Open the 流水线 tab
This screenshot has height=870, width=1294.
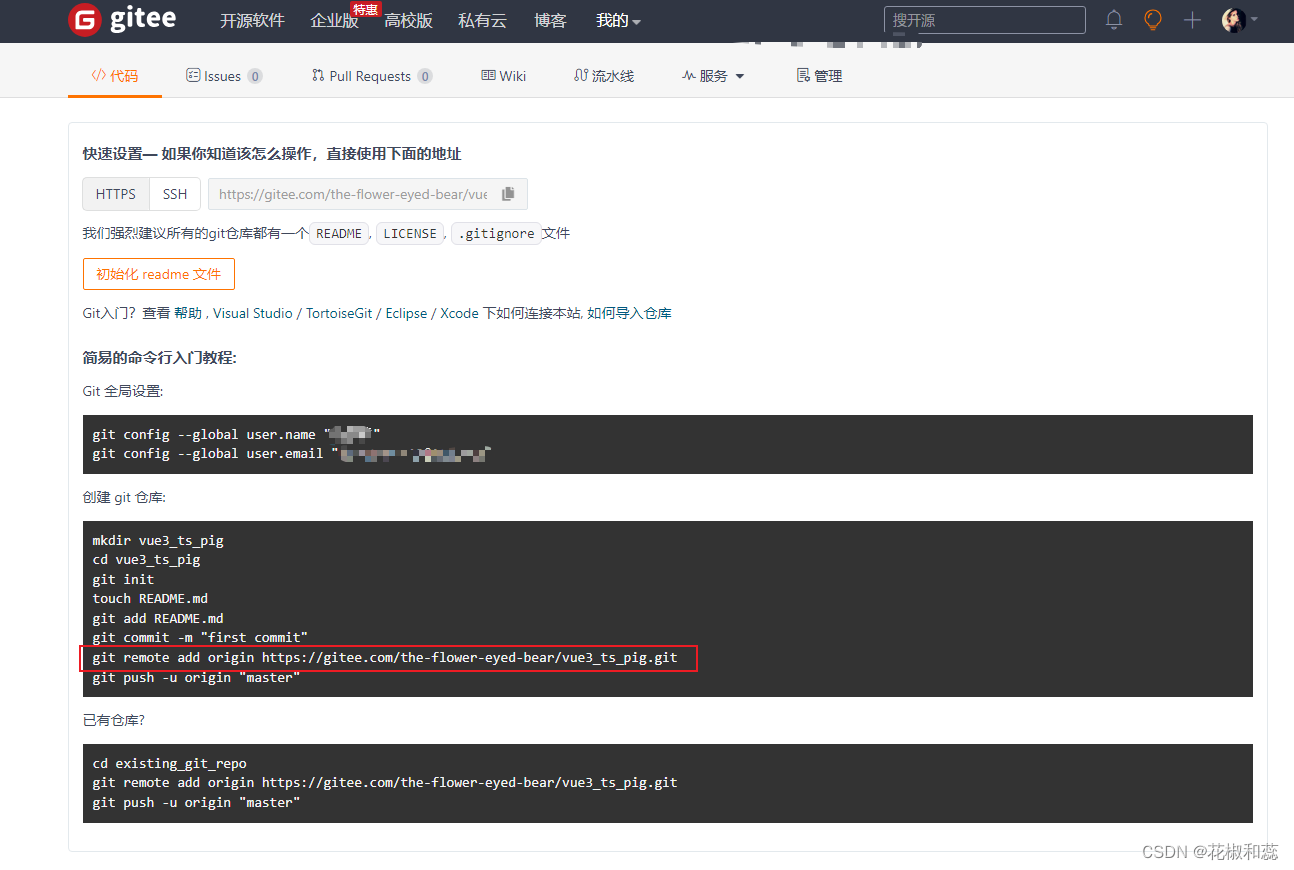[604, 76]
